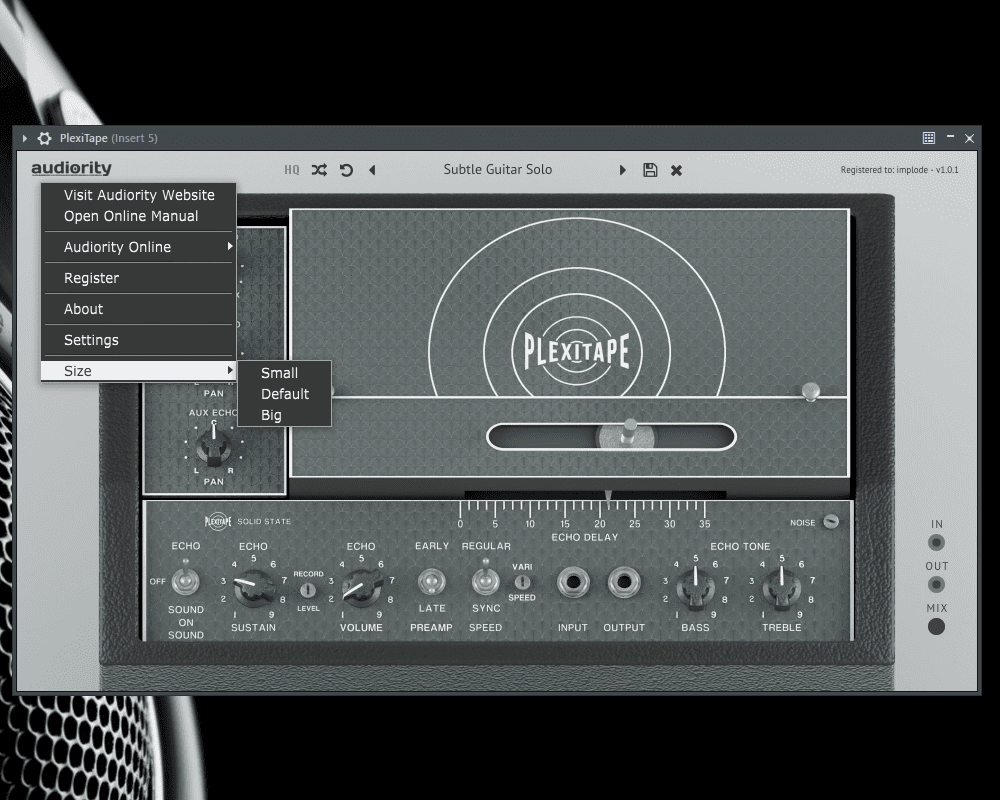
Task: Expand Audiority Online submenu
Action: [138, 247]
